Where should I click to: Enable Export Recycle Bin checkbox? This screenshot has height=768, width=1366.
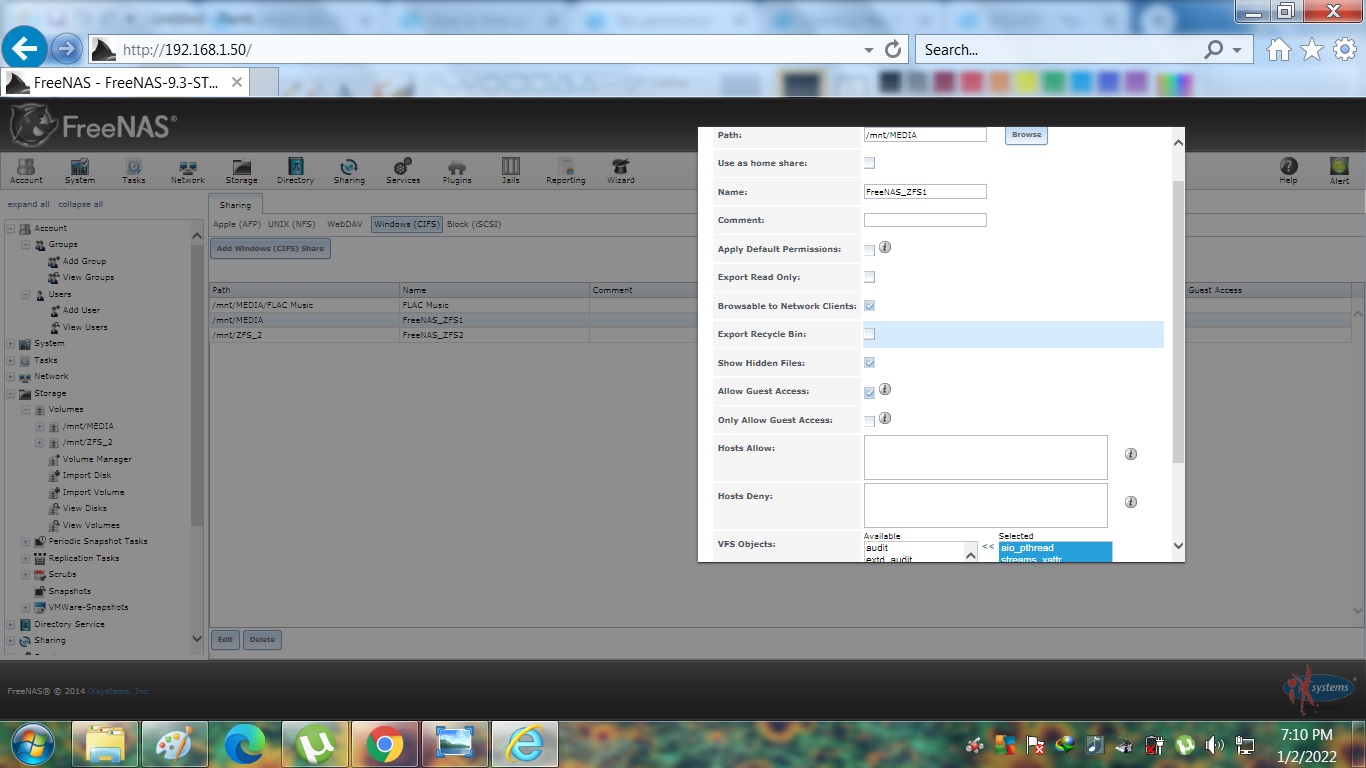point(869,334)
